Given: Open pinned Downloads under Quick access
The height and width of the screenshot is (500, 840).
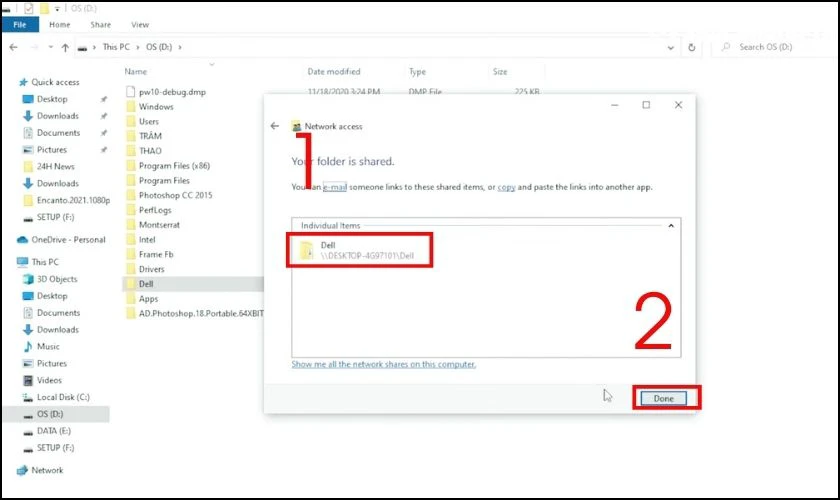Looking at the screenshot, I should point(51,116).
